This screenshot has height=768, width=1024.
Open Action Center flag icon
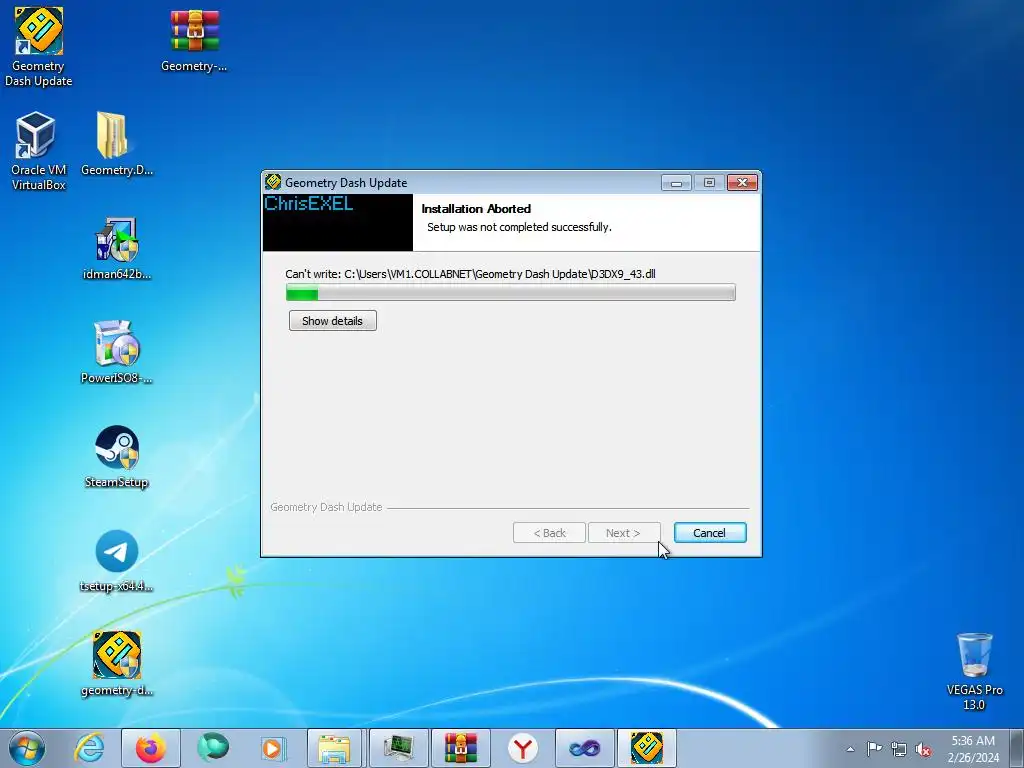(x=874, y=749)
